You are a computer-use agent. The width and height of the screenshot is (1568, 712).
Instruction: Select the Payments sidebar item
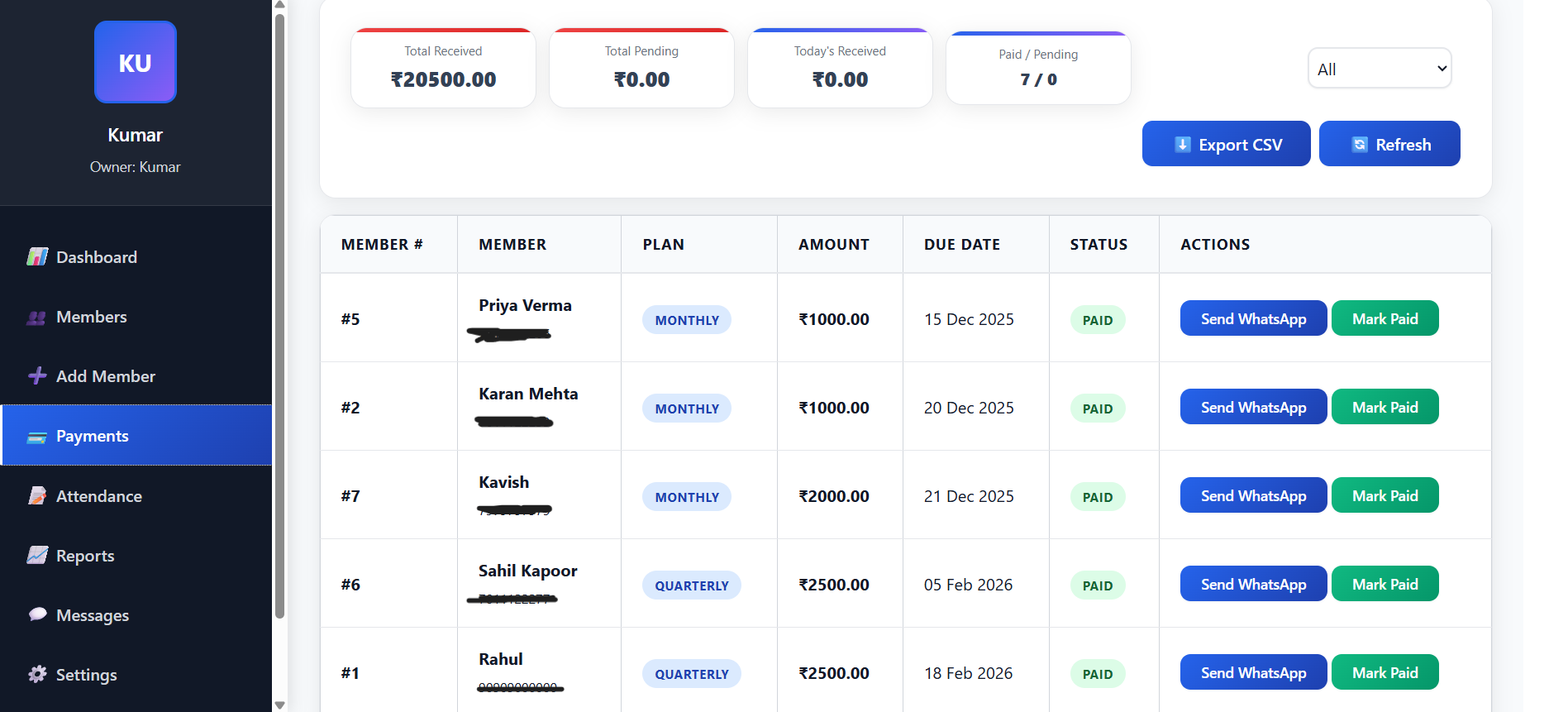tap(136, 436)
